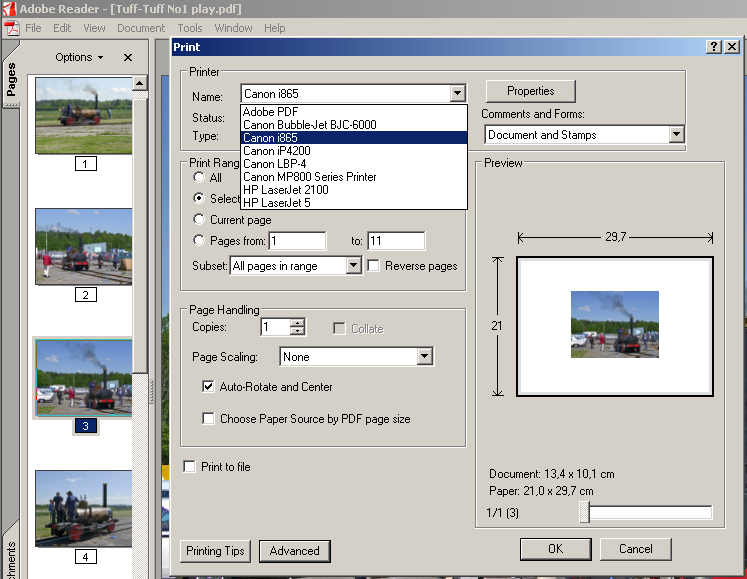This screenshot has height=579, width=747.
Task: Select page 1 thumbnail in Pages panel
Action: pyautogui.click(x=84, y=115)
